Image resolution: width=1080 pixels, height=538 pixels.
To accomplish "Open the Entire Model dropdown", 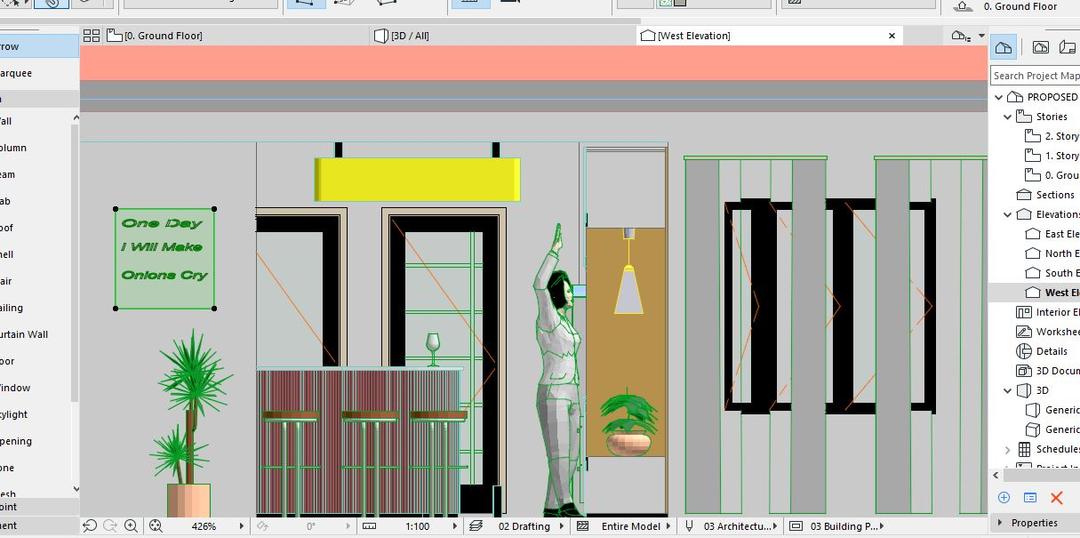I will [x=631, y=526].
